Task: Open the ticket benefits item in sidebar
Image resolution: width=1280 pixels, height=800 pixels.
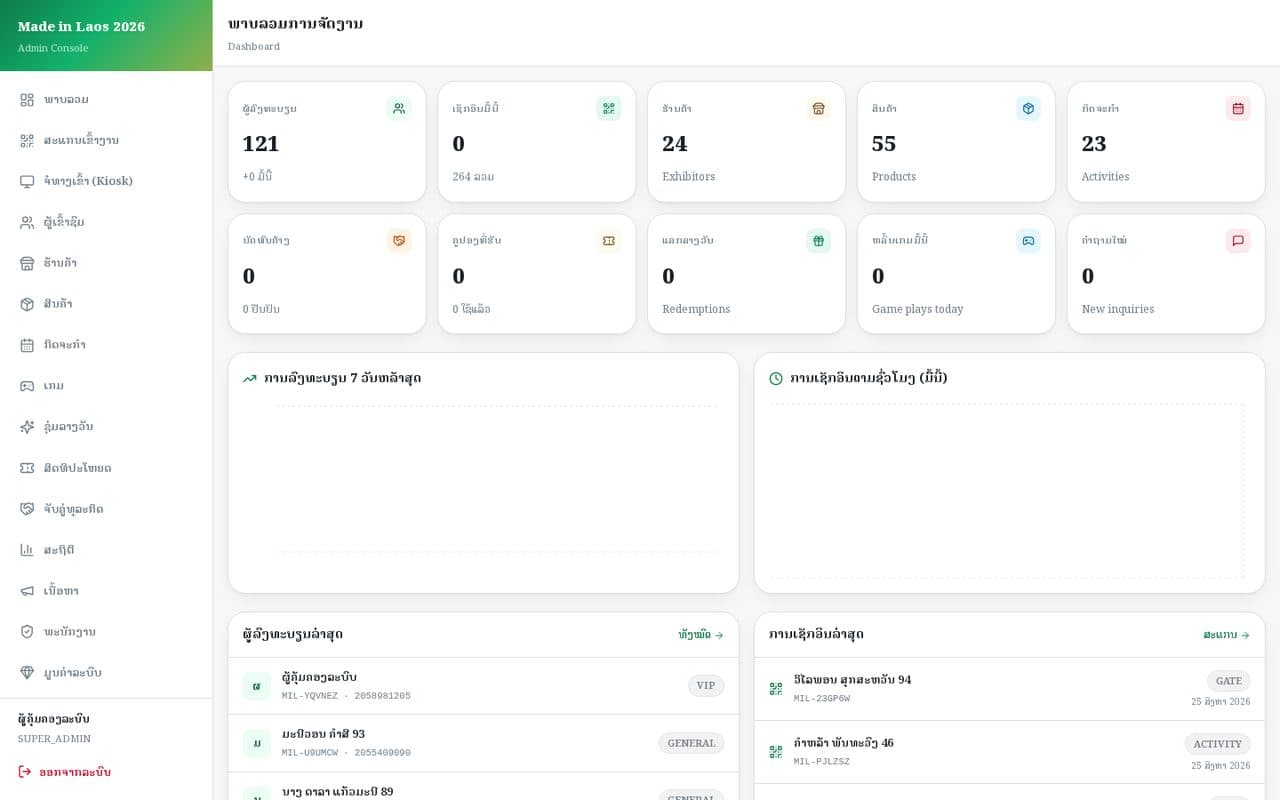Action: click(106, 468)
